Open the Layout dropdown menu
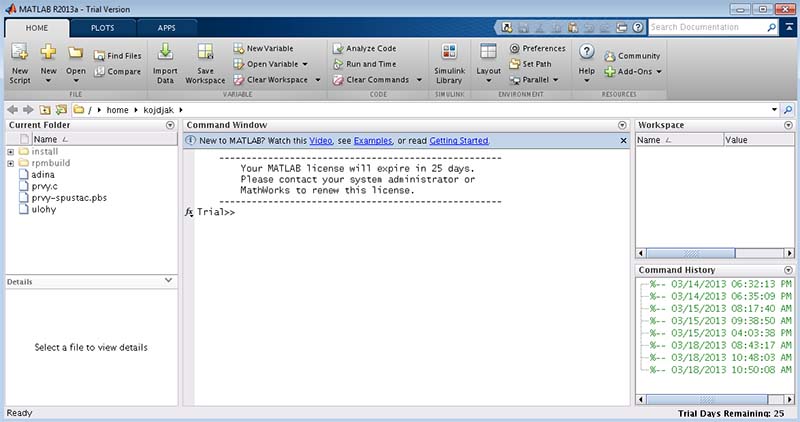The width and height of the screenshot is (800, 422). pos(488,62)
